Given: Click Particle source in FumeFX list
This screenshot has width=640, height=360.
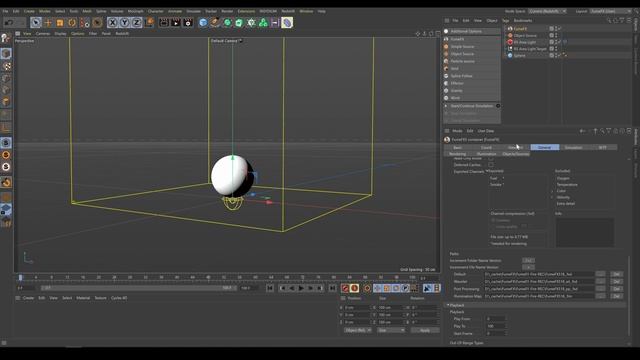Looking at the screenshot, I should click(x=472, y=61).
